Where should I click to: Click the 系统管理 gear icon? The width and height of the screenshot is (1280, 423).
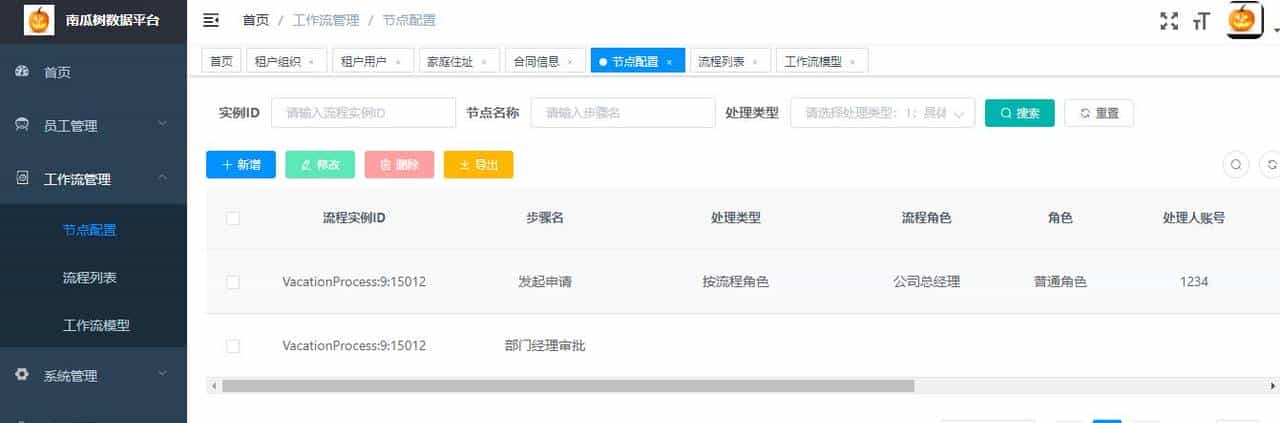click(22, 375)
